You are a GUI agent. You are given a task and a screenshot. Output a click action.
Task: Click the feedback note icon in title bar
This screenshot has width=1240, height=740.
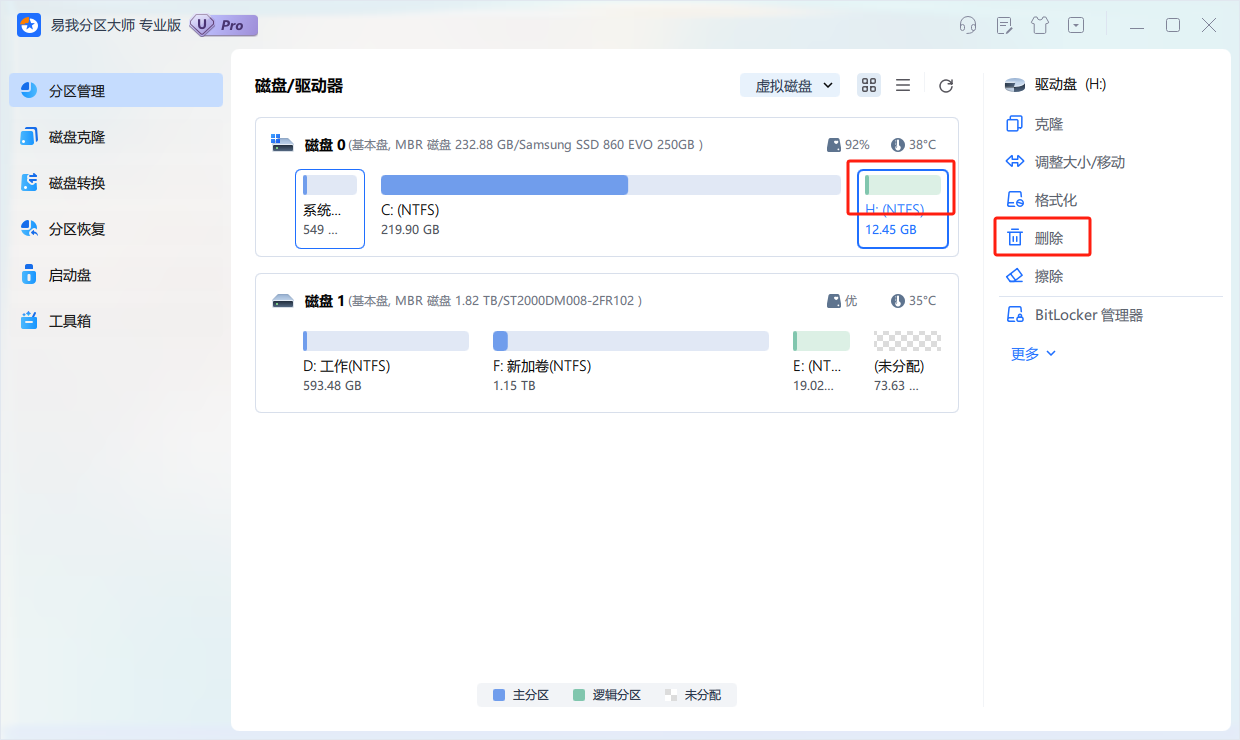pos(1004,25)
